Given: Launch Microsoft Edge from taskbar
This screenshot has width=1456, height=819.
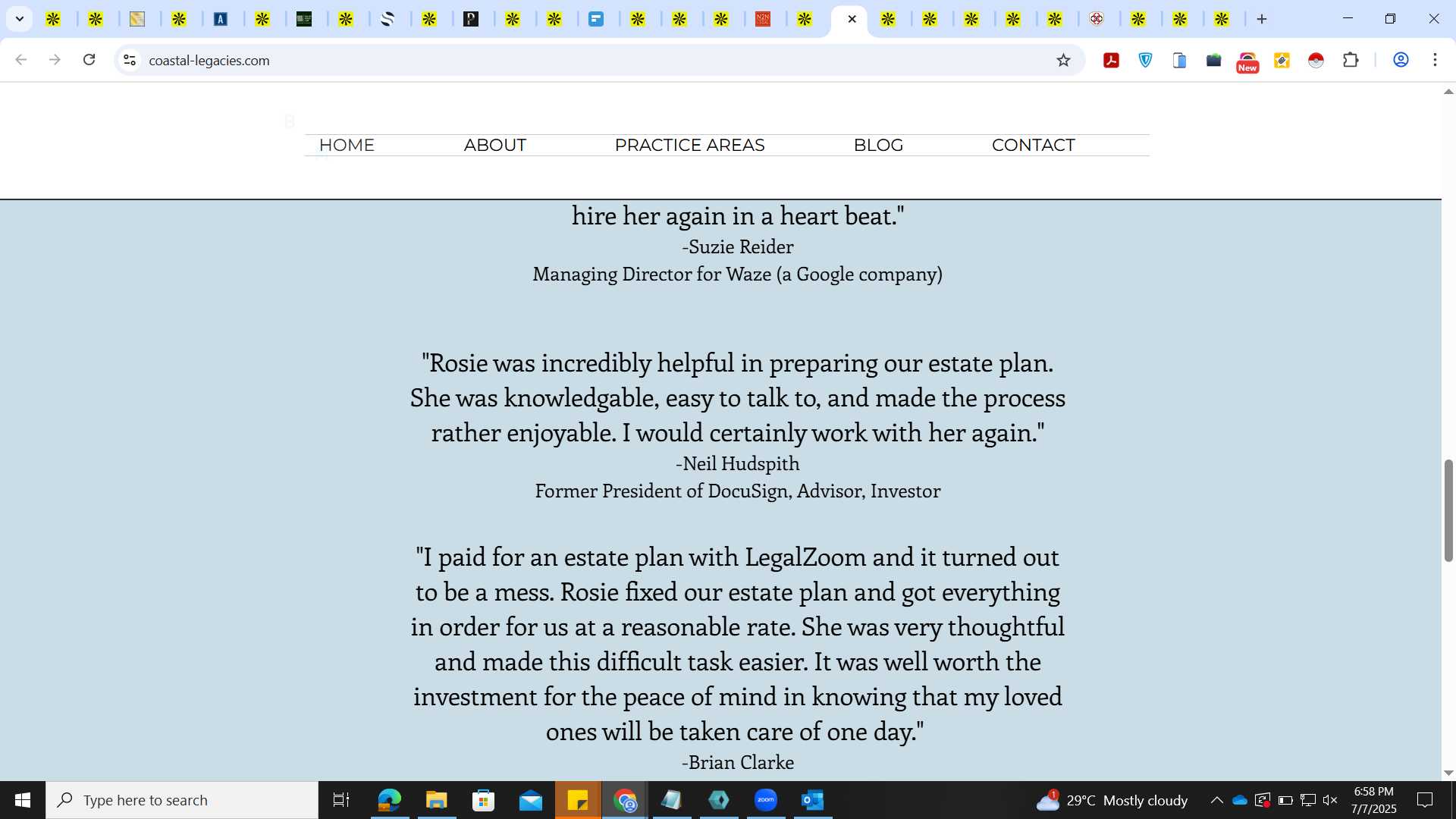Looking at the screenshot, I should [389, 800].
